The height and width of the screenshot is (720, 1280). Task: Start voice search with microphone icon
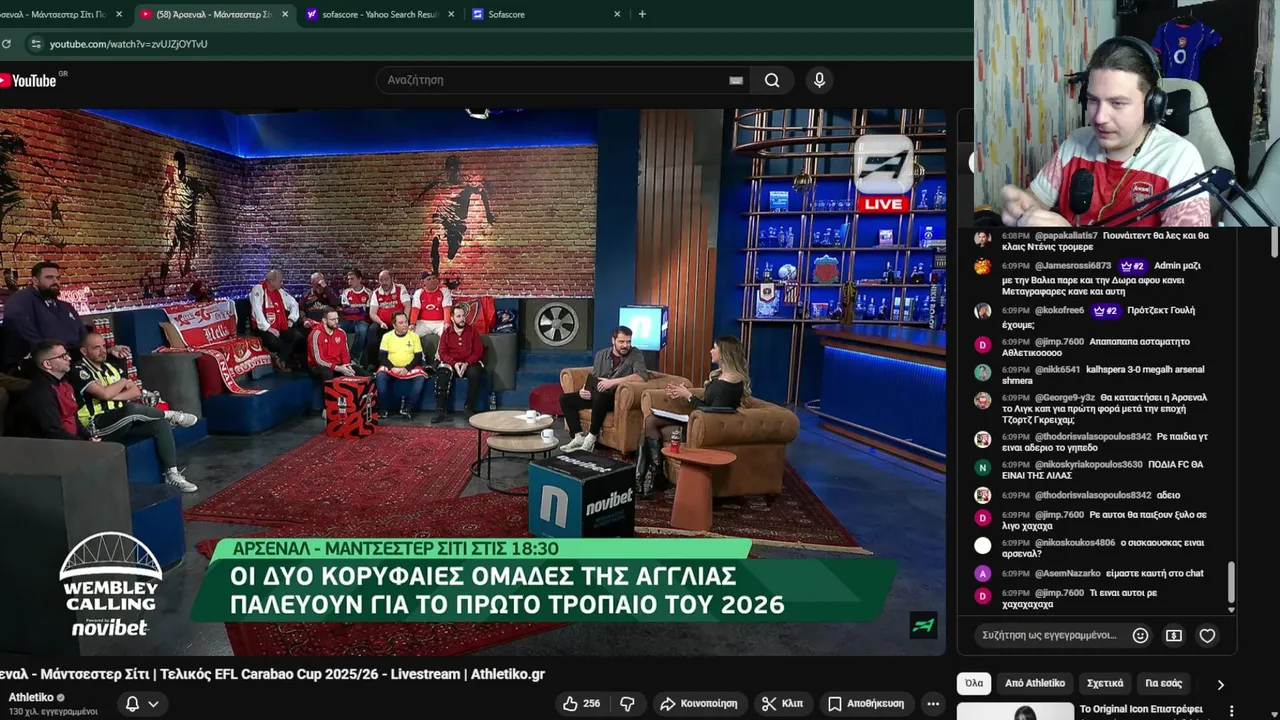(819, 80)
